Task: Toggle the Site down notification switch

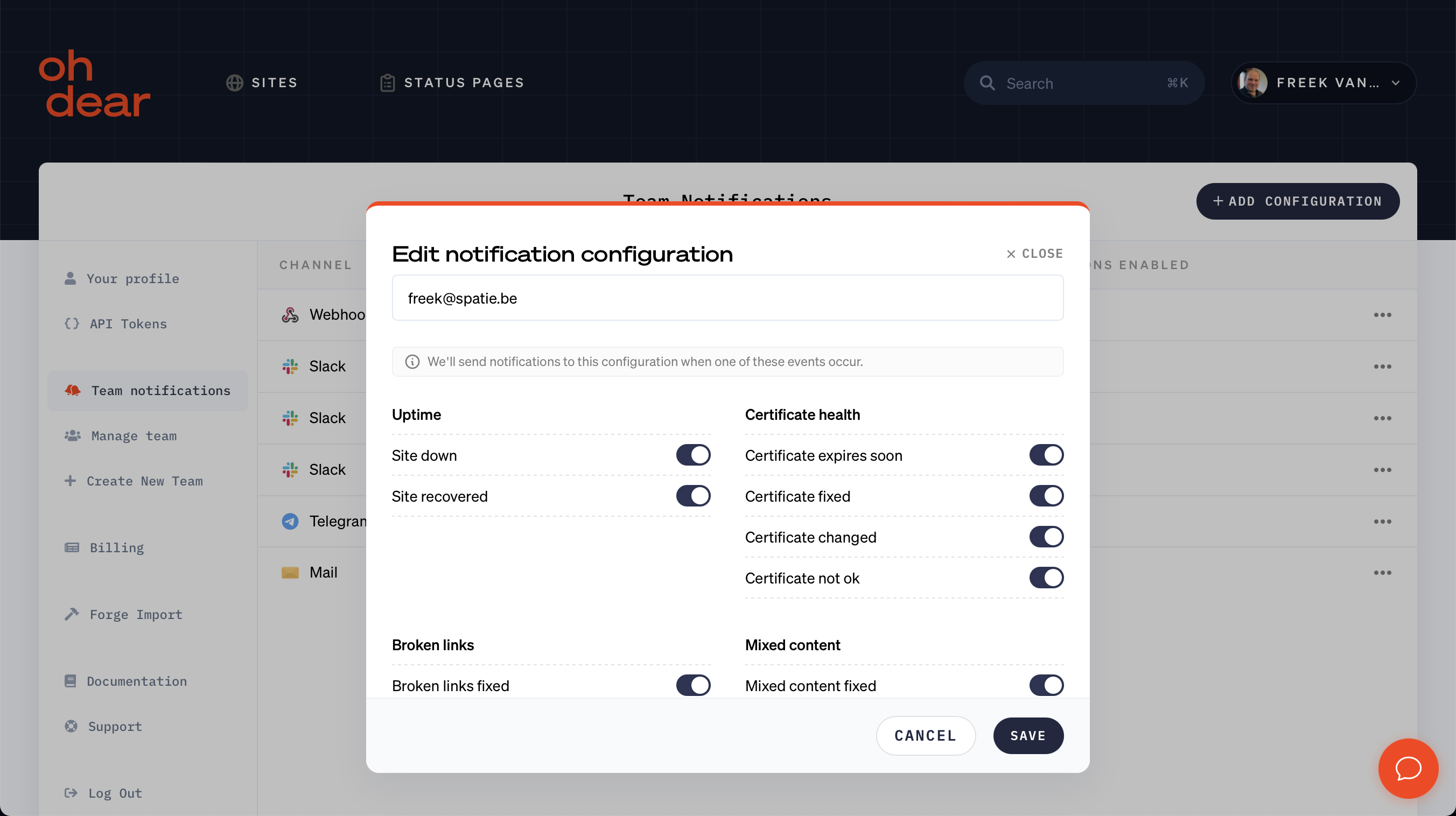Action: click(x=694, y=455)
